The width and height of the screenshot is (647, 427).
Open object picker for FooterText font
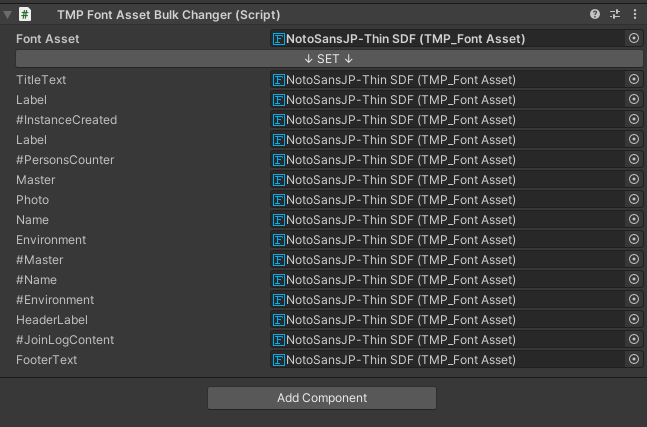point(634,359)
